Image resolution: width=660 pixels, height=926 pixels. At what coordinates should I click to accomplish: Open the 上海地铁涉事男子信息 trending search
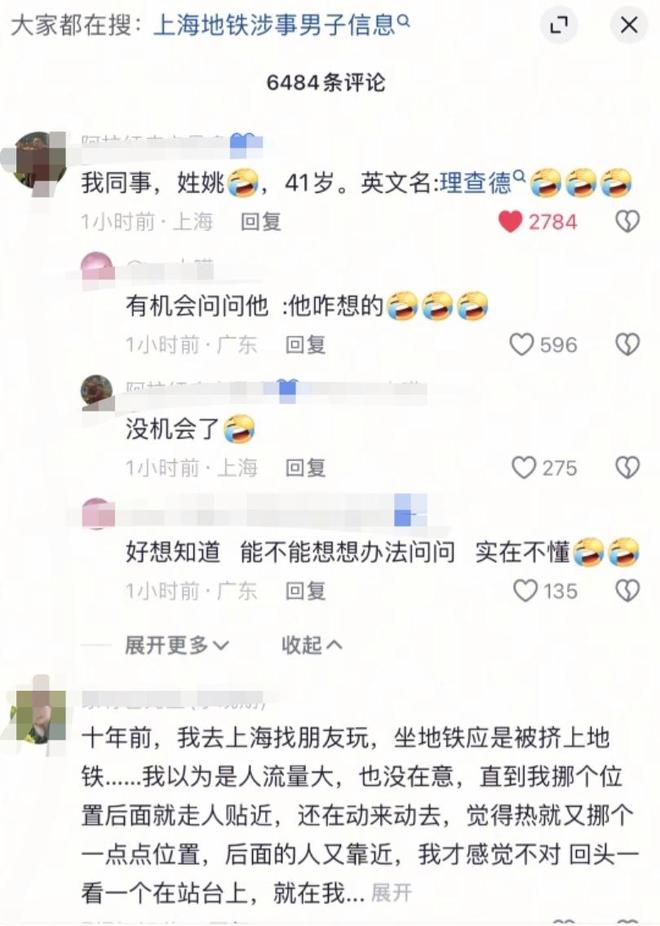pos(281,25)
